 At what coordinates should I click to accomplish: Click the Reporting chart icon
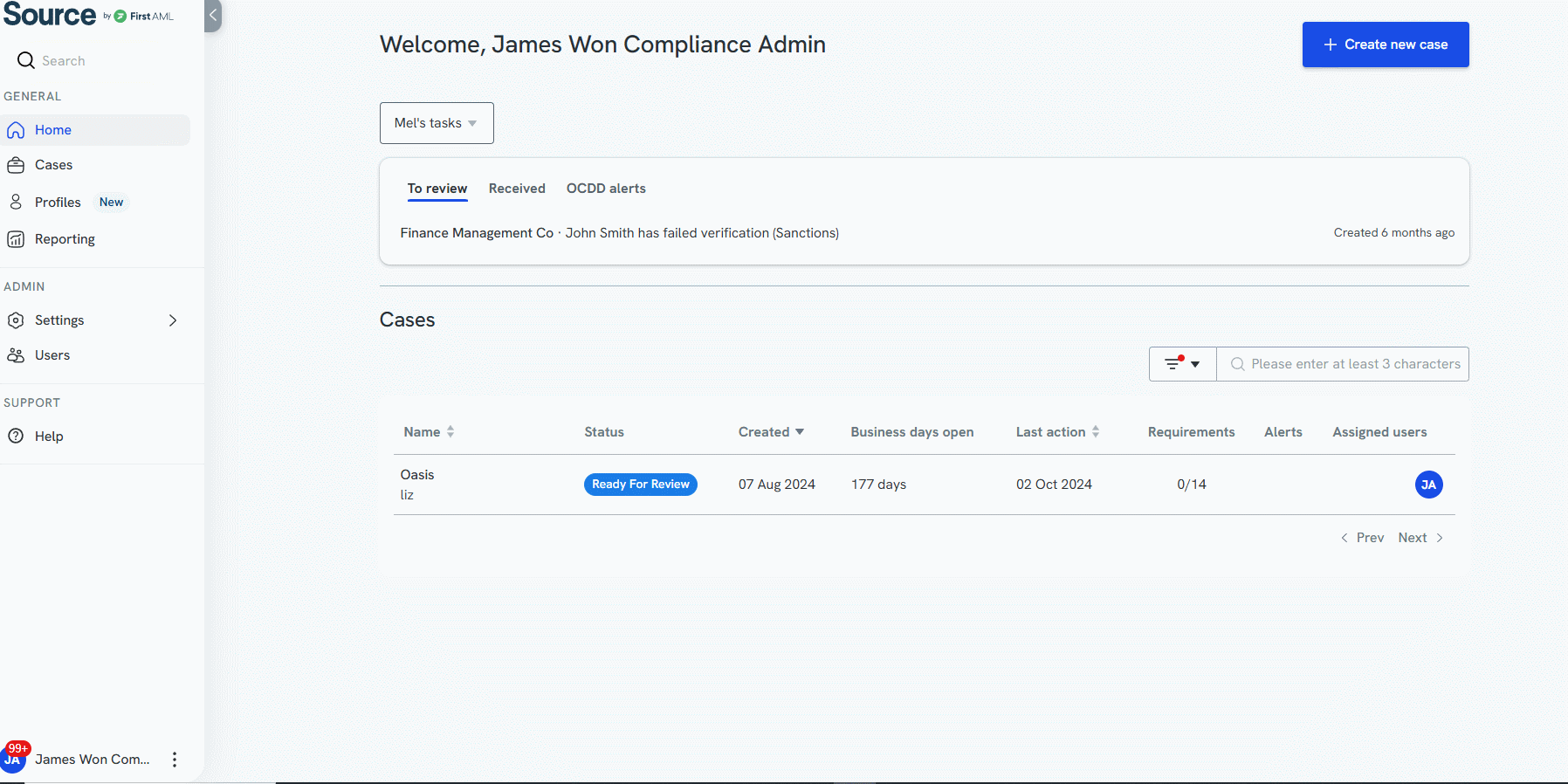(x=16, y=239)
